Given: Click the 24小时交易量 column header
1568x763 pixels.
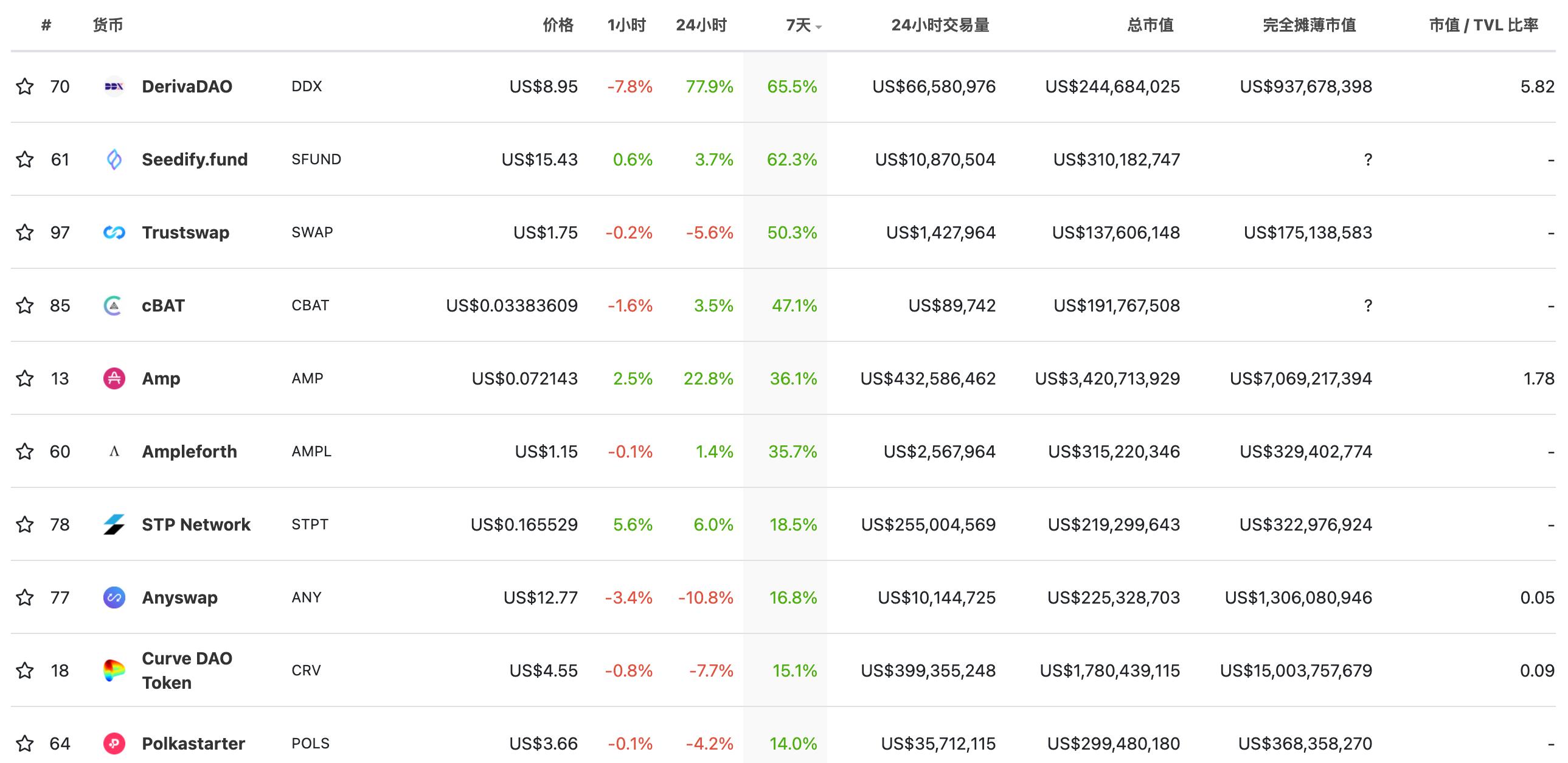Looking at the screenshot, I should 940,26.
